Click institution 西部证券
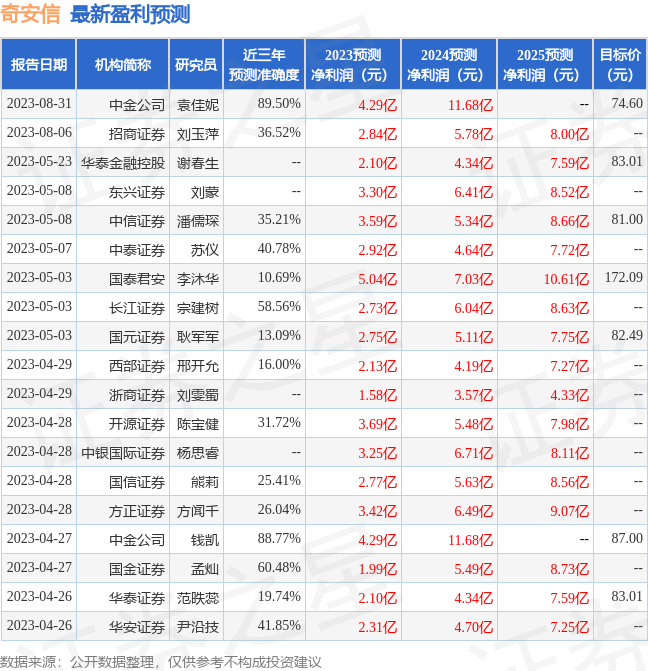 point(137,366)
